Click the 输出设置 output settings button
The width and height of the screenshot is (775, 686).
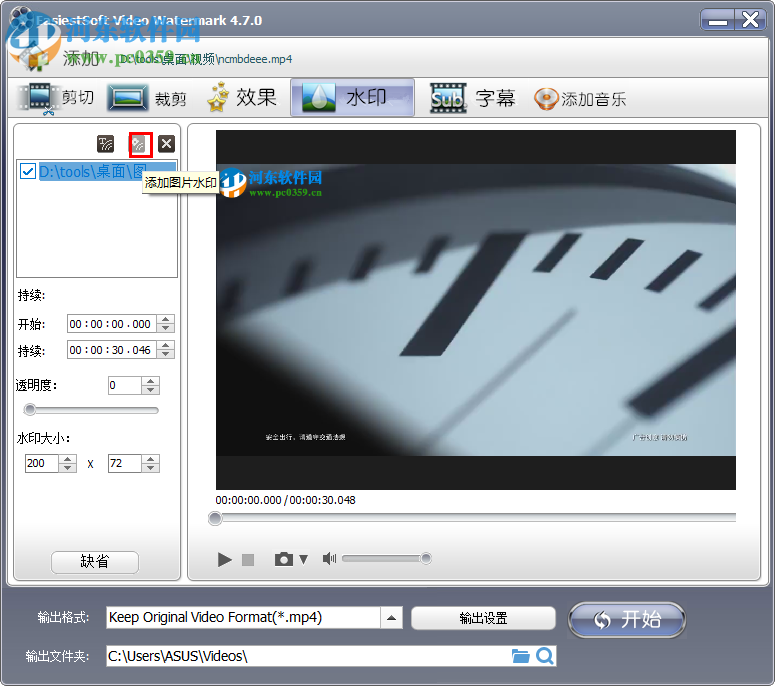pos(483,618)
